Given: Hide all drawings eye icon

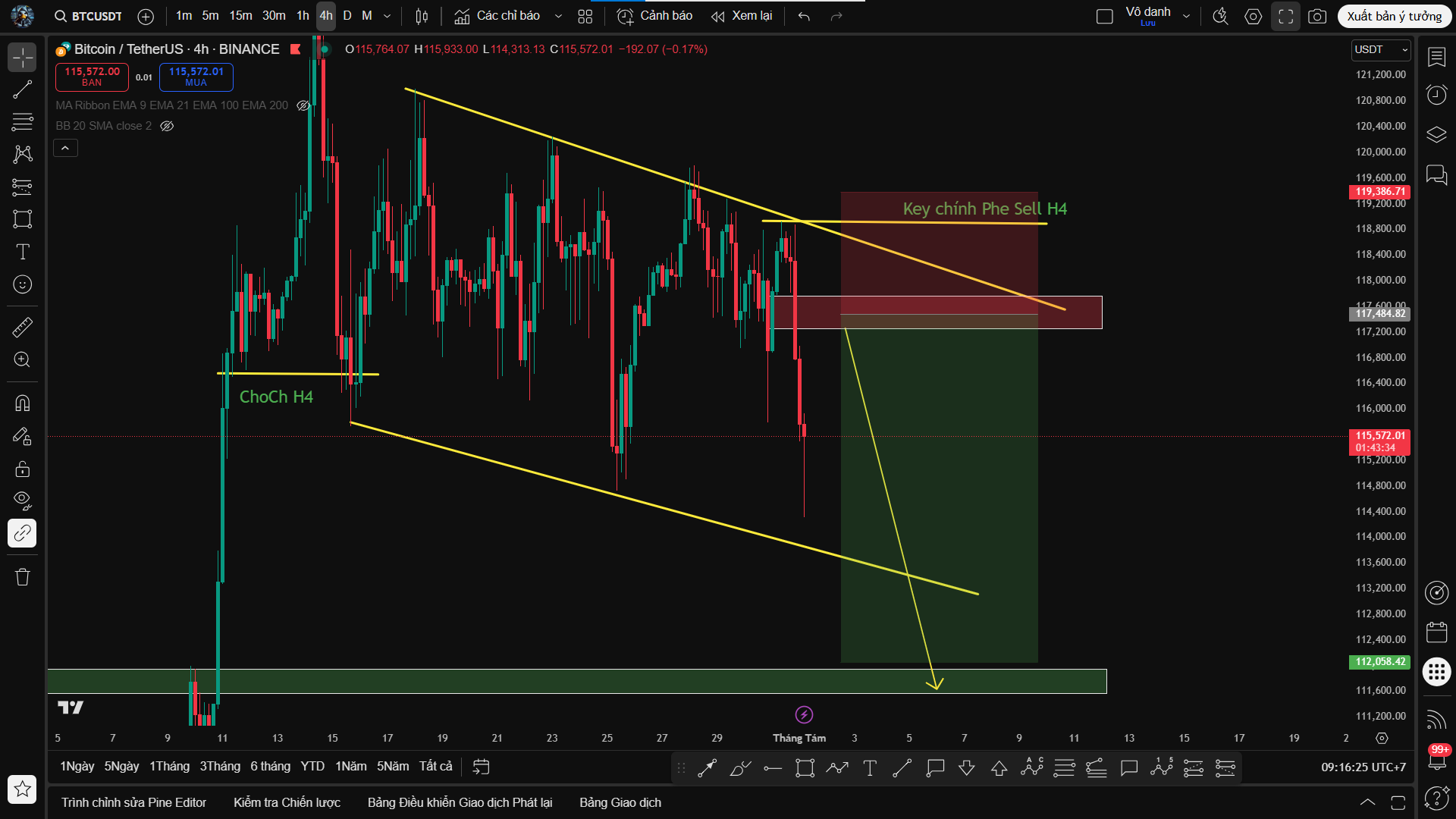Looking at the screenshot, I should pos(23,500).
